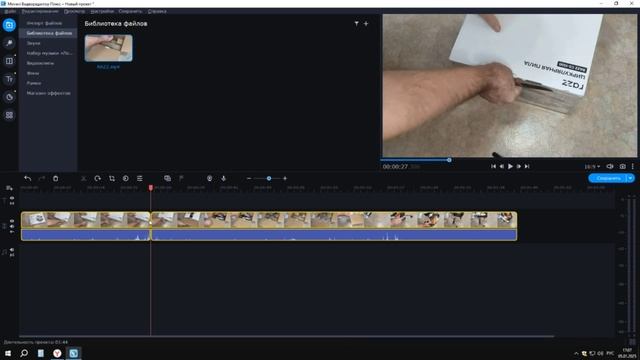The width and height of the screenshot is (640, 360).
Task: Jump to start of the preview
Action: pyautogui.click(x=493, y=167)
